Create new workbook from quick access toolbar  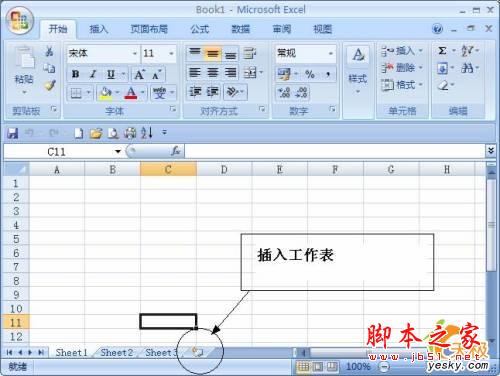click(x=79, y=133)
